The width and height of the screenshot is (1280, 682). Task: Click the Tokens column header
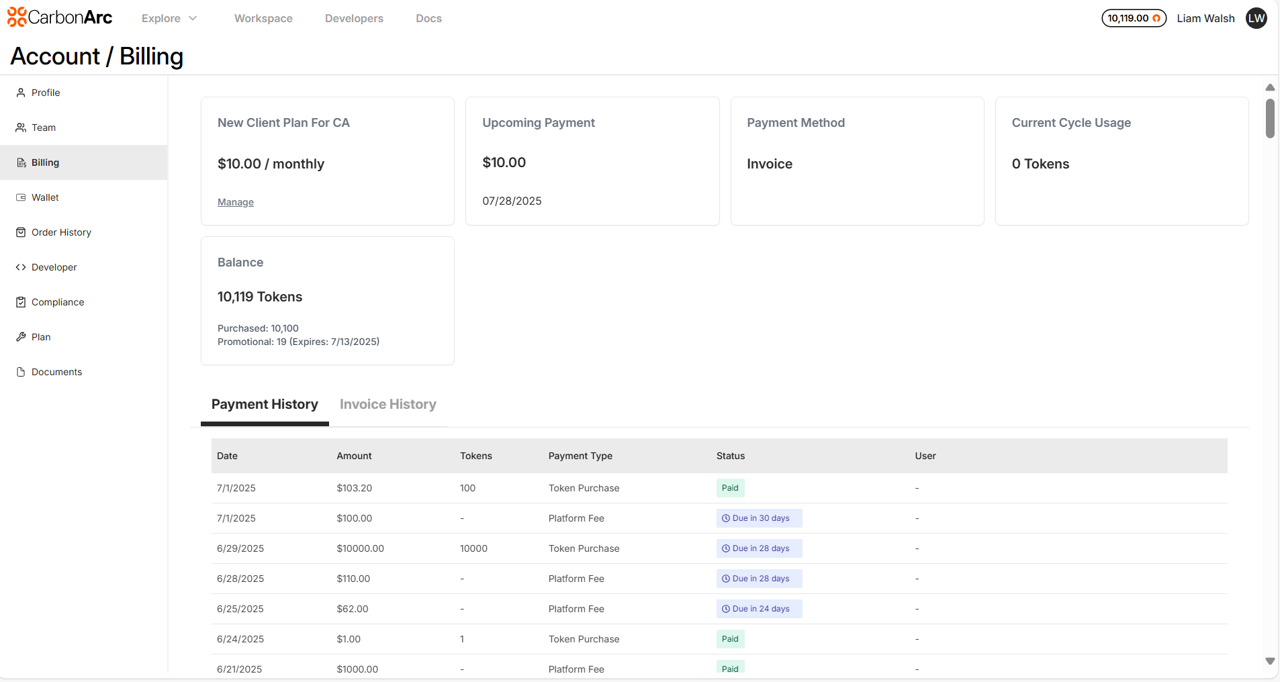[476, 455]
